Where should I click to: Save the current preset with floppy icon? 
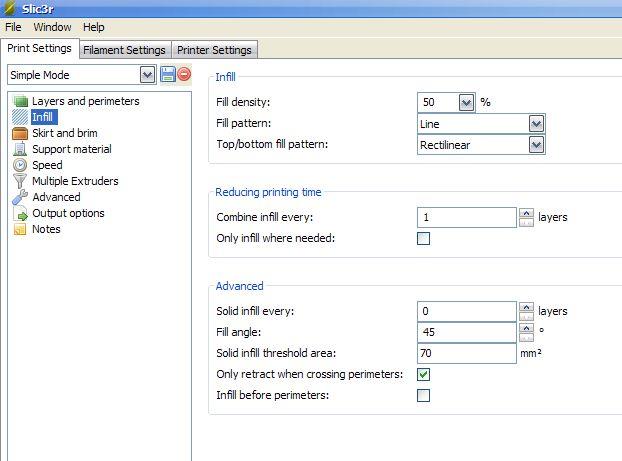point(168,75)
